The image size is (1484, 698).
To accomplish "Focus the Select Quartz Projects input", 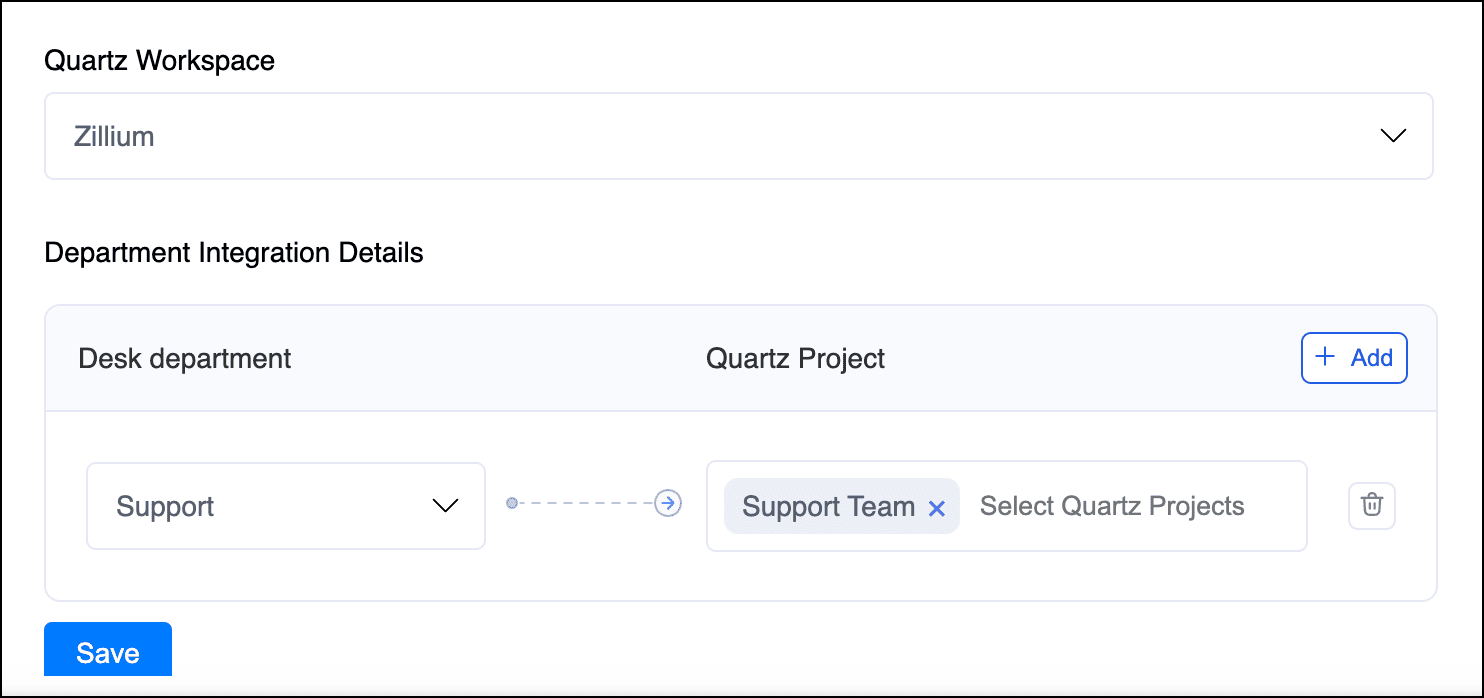I will [1112, 506].
